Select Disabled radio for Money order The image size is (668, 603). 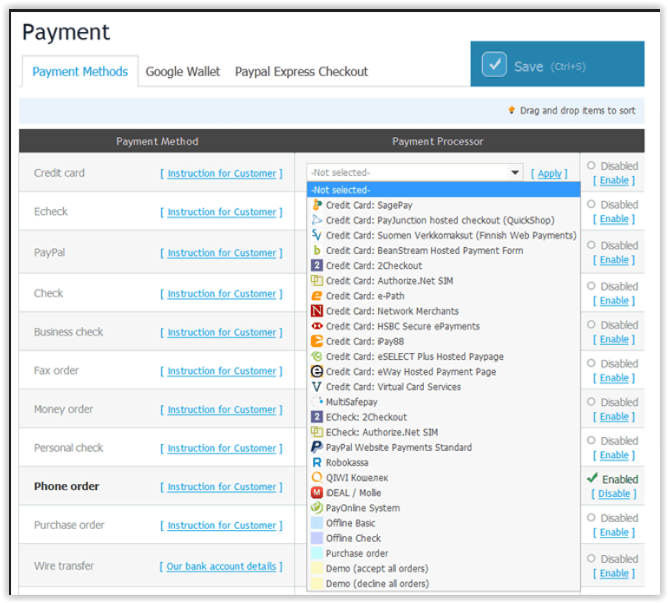coord(591,401)
